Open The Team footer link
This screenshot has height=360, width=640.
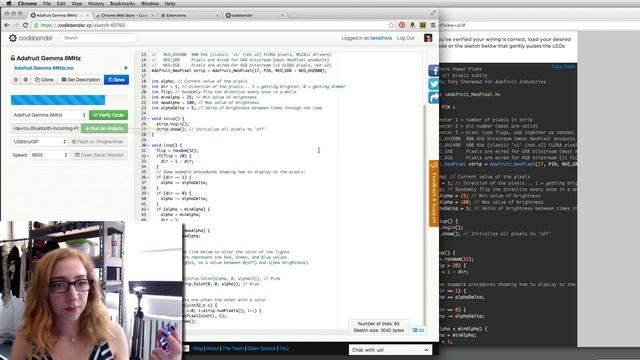[x=233, y=348]
